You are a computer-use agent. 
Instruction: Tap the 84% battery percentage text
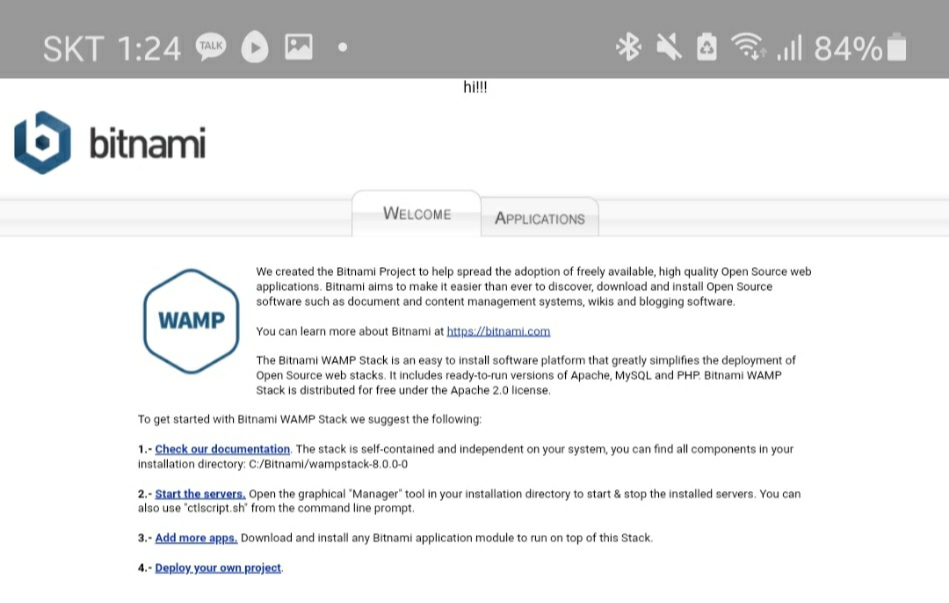click(848, 48)
